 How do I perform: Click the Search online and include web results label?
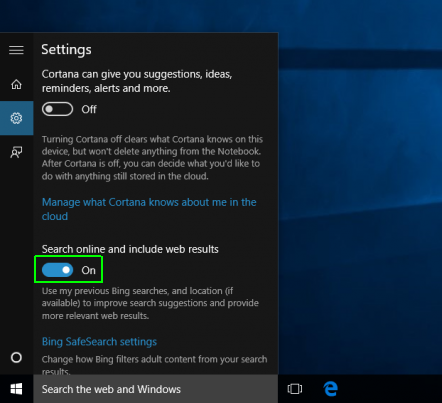click(130, 249)
